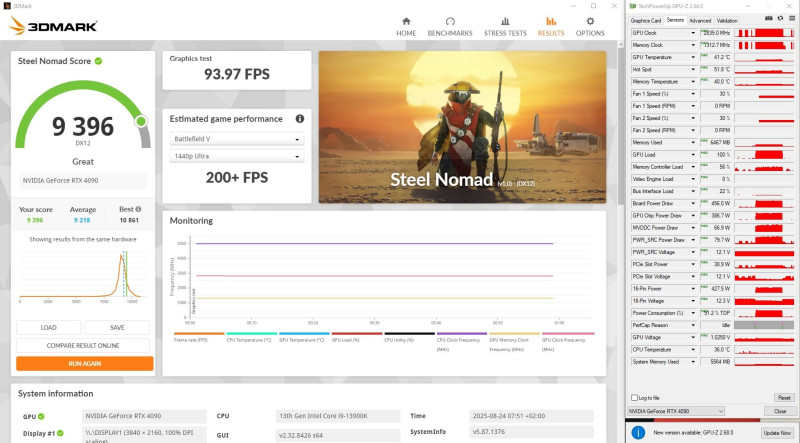
Task: Click the 3DMark logo
Action: point(53,26)
